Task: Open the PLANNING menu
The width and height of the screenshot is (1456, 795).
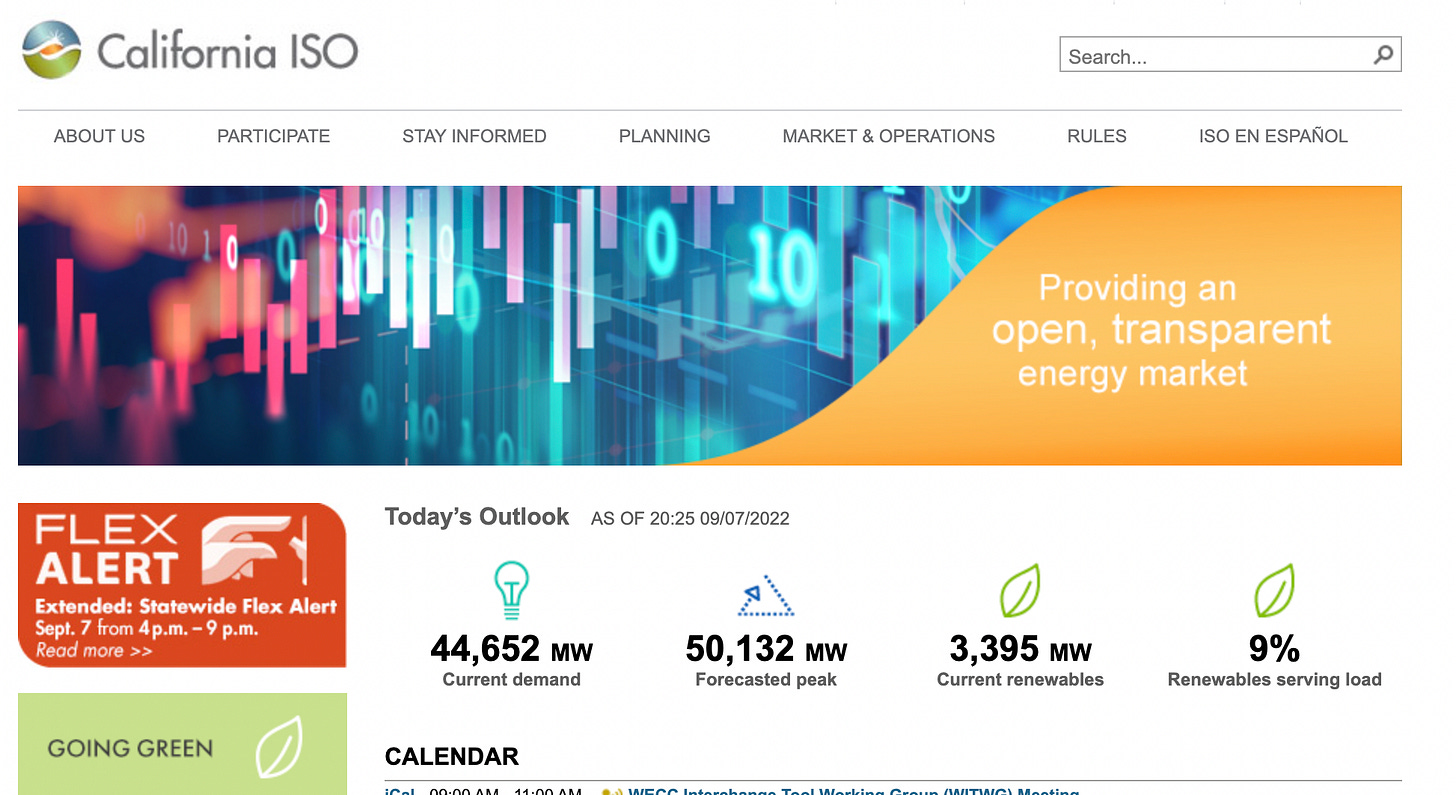Action: (x=664, y=136)
